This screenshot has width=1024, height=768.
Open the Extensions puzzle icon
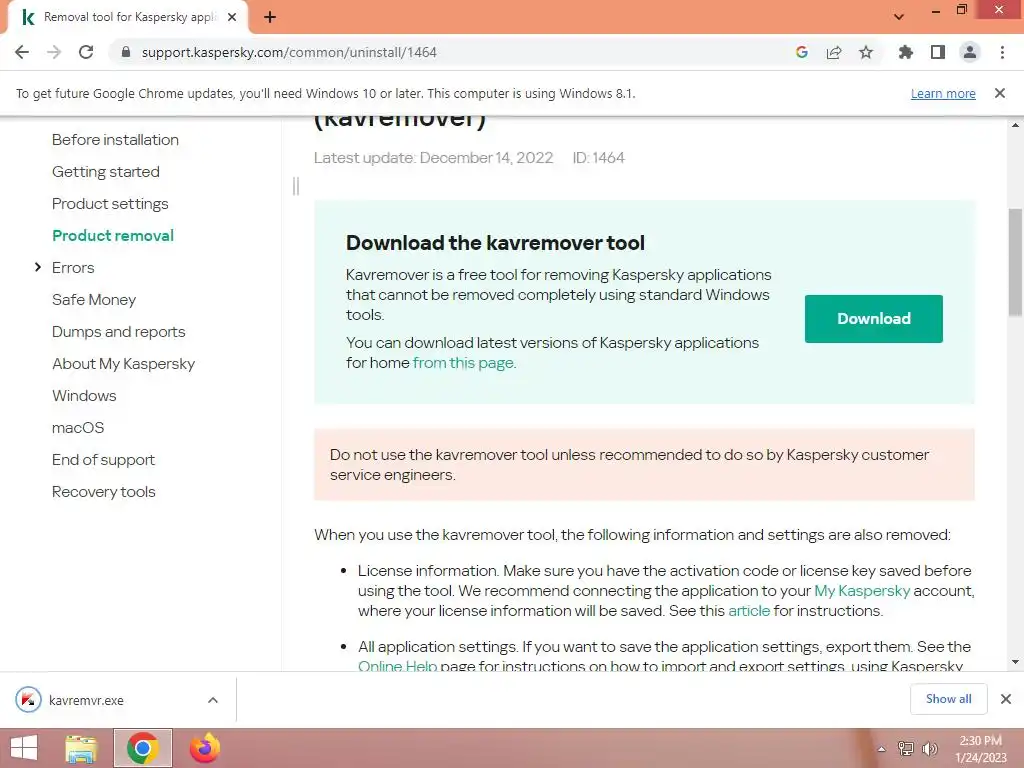click(906, 52)
